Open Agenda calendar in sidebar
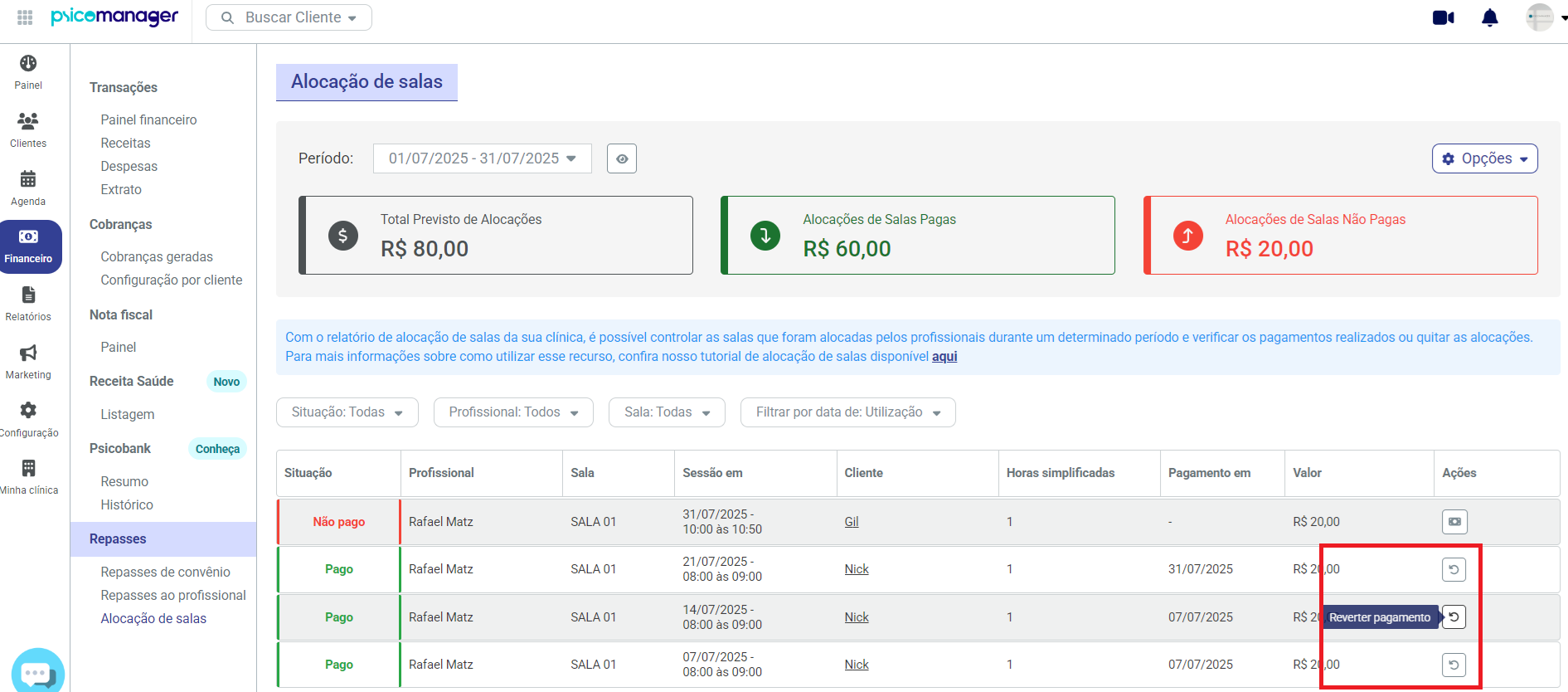Screen dimensions: 1568x692 (28, 188)
